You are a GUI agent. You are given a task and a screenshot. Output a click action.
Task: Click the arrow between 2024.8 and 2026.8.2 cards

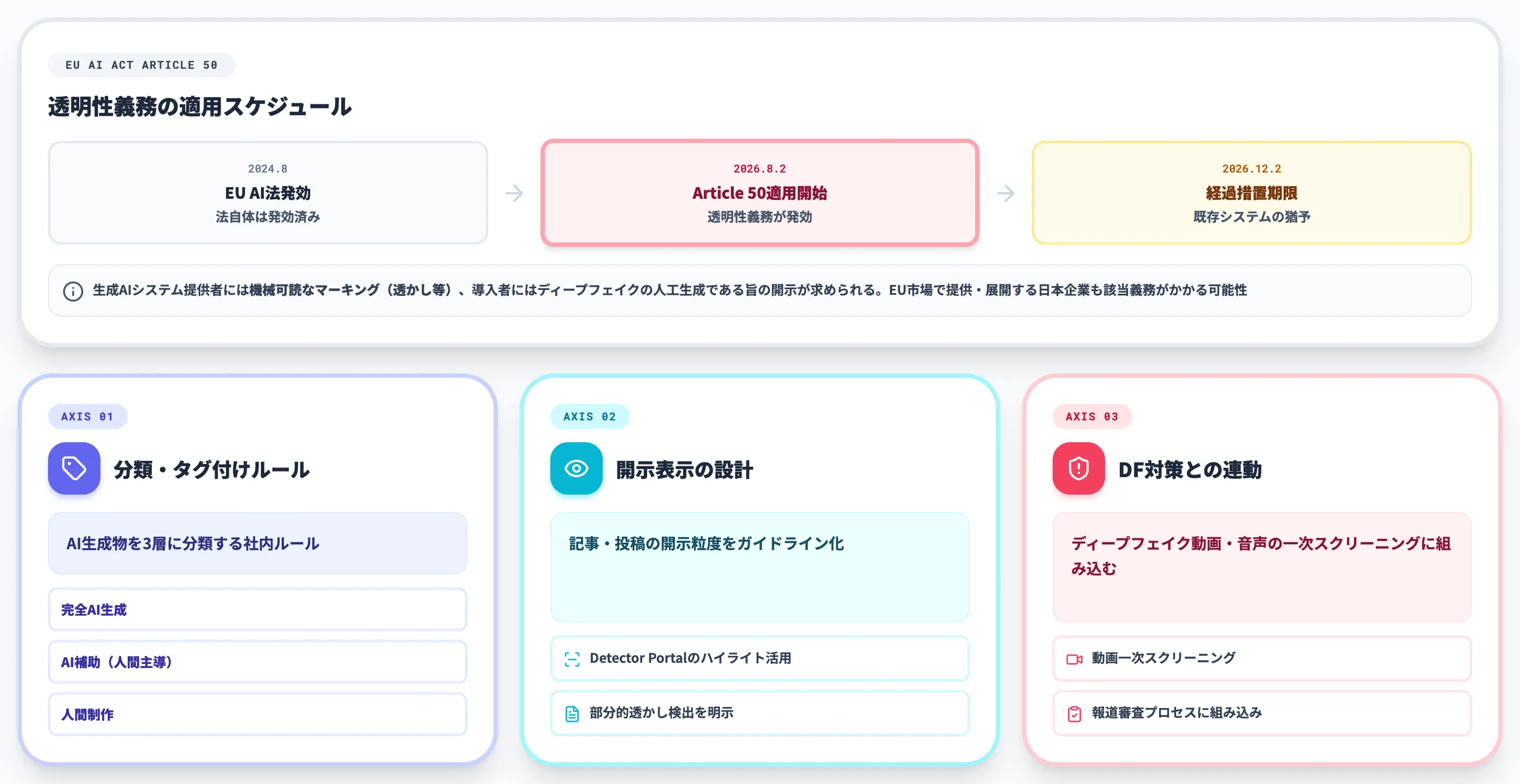pyautogui.click(x=514, y=193)
